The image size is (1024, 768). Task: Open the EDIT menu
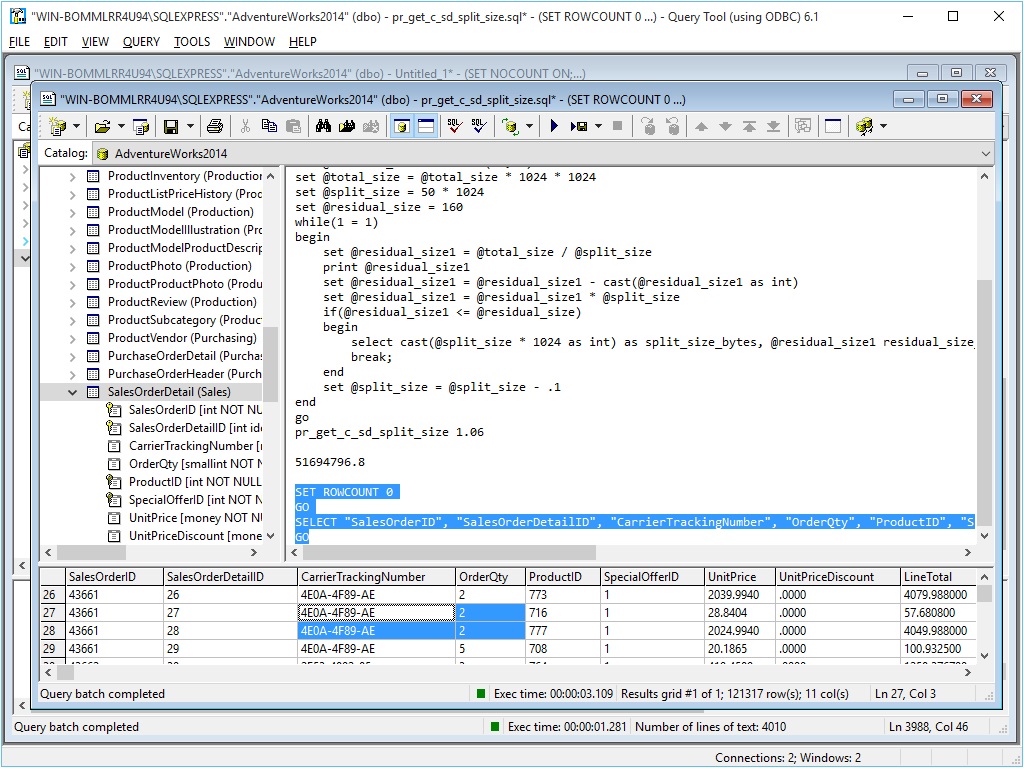point(56,42)
